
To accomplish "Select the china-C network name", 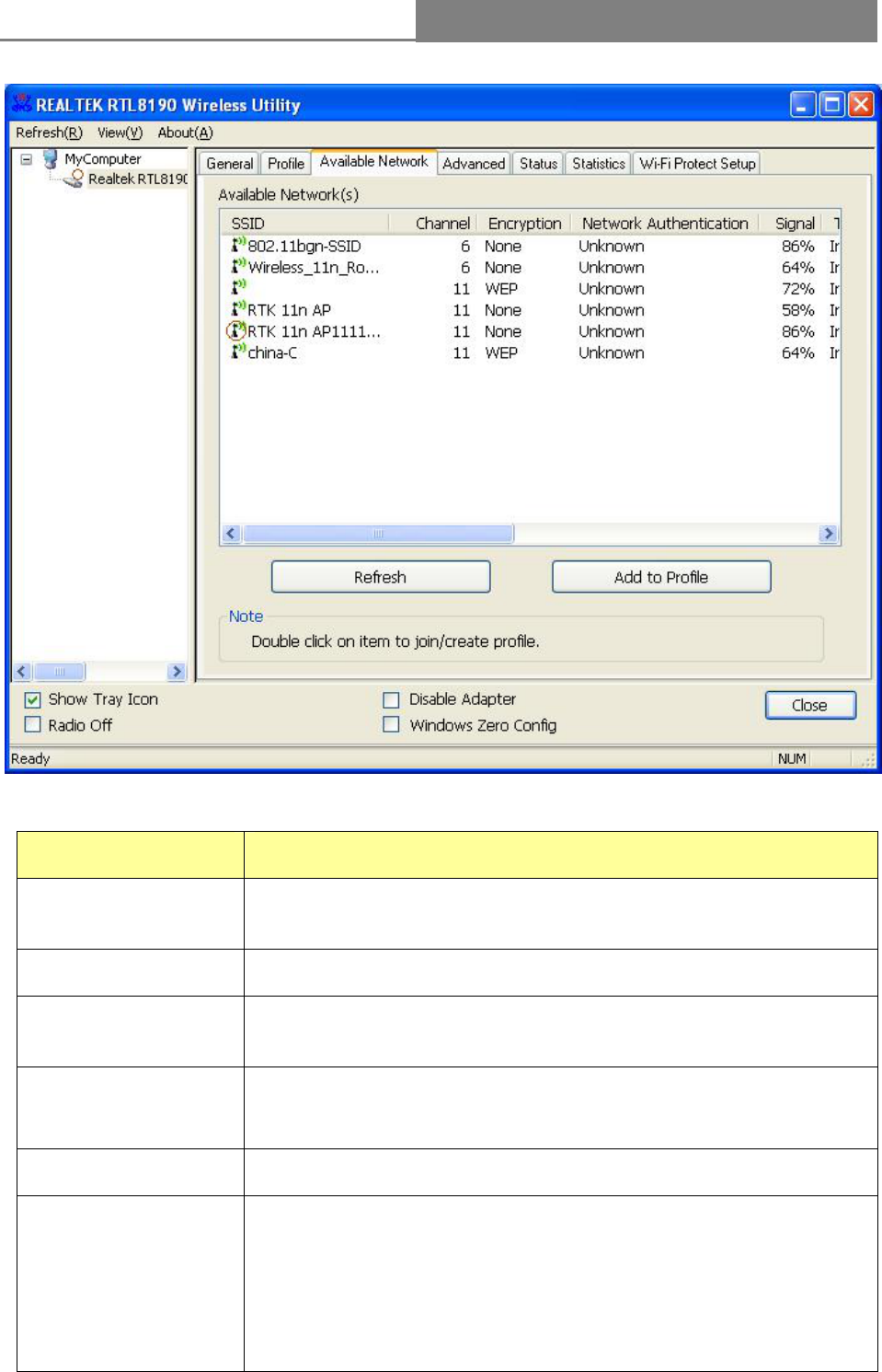I will click(x=272, y=352).
